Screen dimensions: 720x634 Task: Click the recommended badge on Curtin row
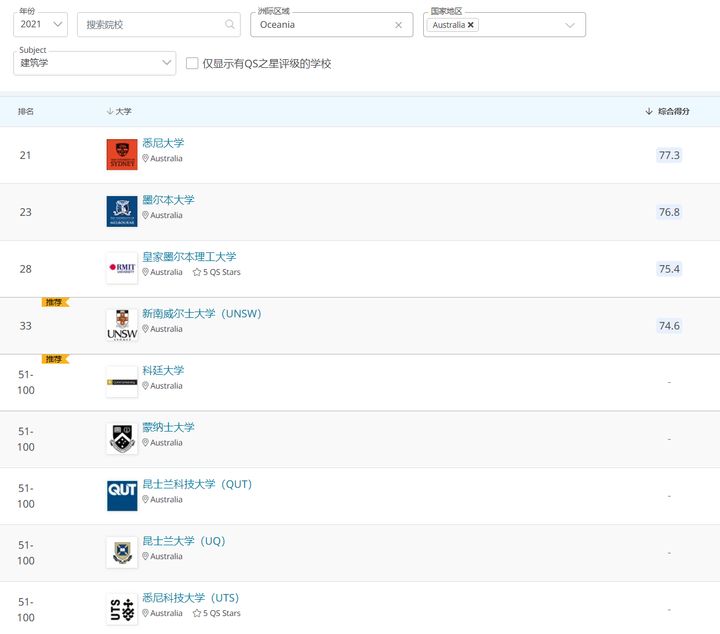click(x=55, y=359)
